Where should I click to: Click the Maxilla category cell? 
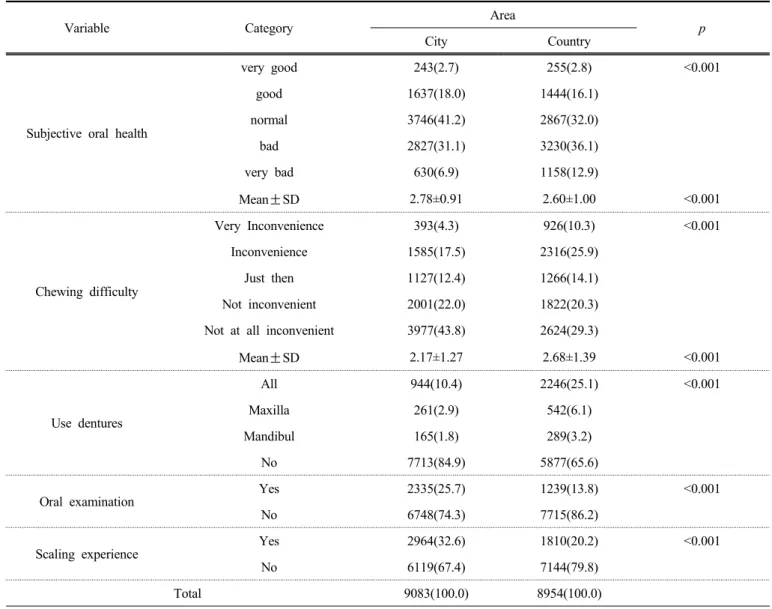tap(269, 410)
